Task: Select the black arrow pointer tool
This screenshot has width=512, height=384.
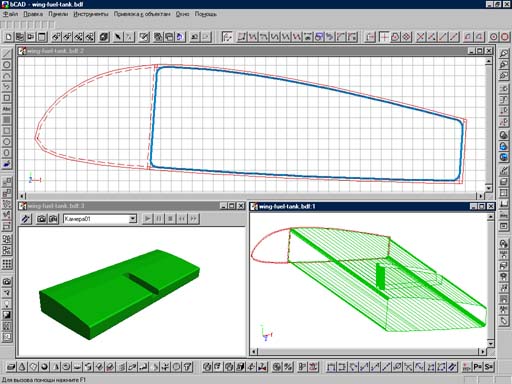Action: 118,37
